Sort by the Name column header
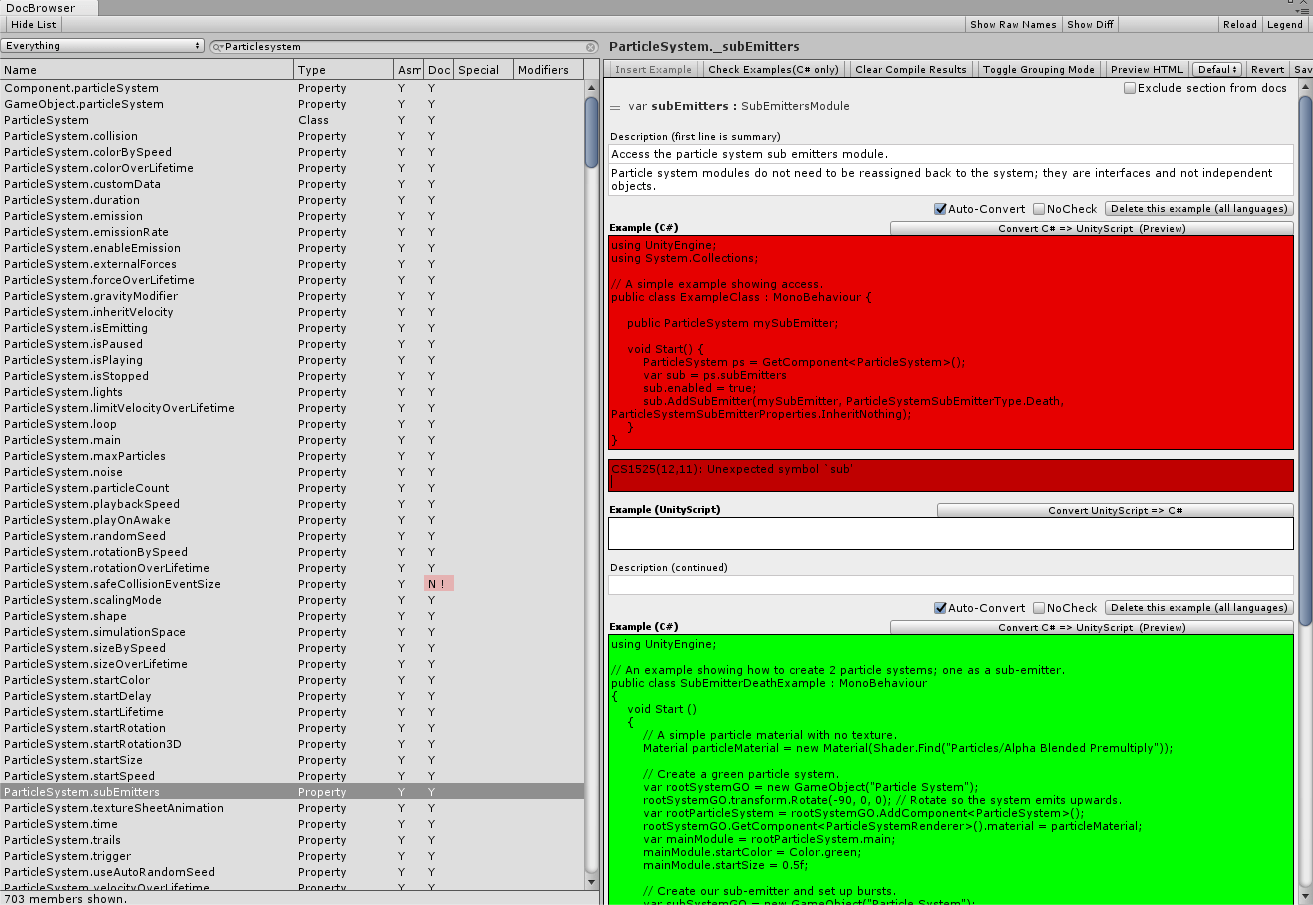The height and width of the screenshot is (905, 1313). pyautogui.click(x=147, y=70)
